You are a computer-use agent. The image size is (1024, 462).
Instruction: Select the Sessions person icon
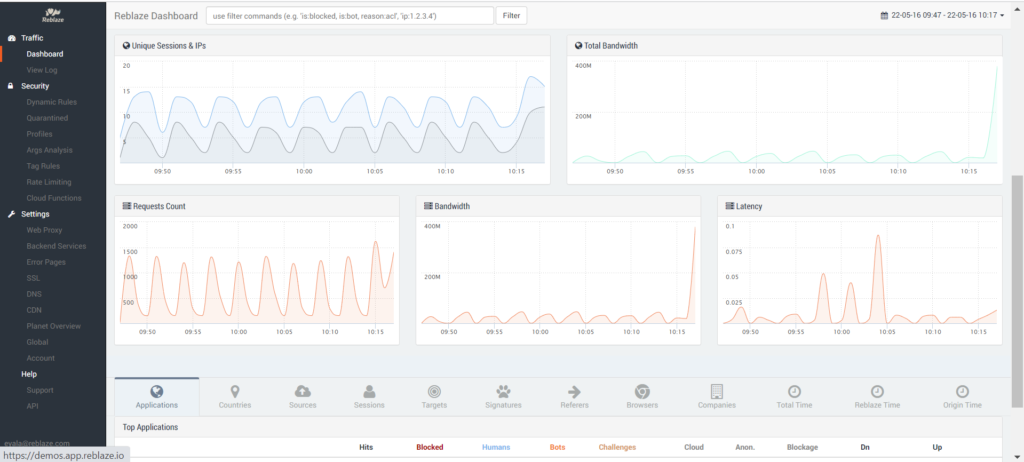pyautogui.click(x=369, y=391)
